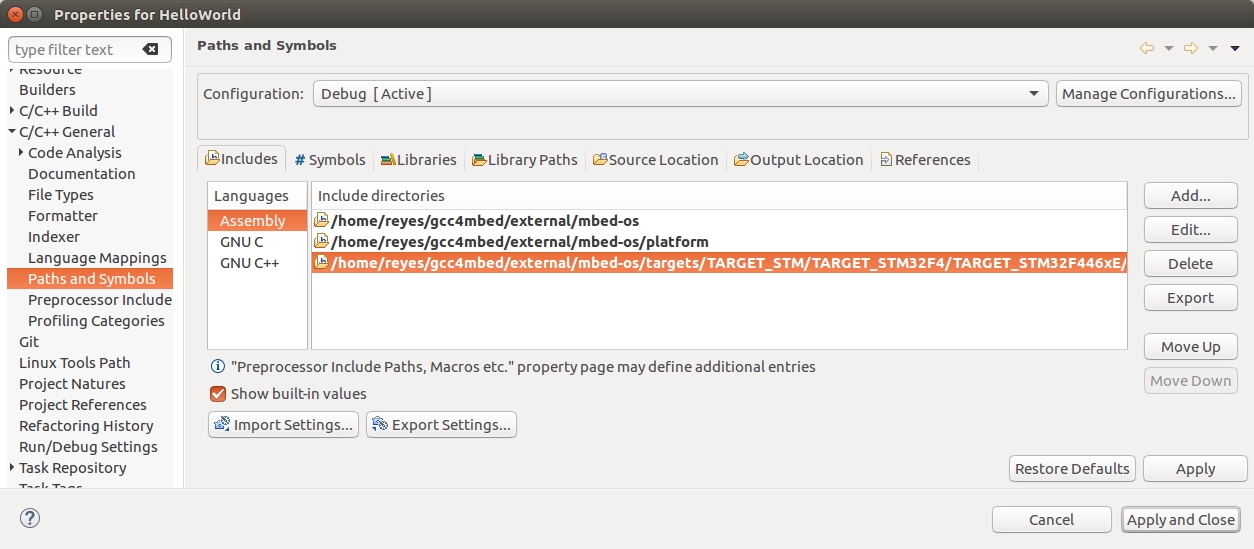Click the info icon beside preprocessor note
The height and width of the screenshot is (549, 1254).
(217, 367)
